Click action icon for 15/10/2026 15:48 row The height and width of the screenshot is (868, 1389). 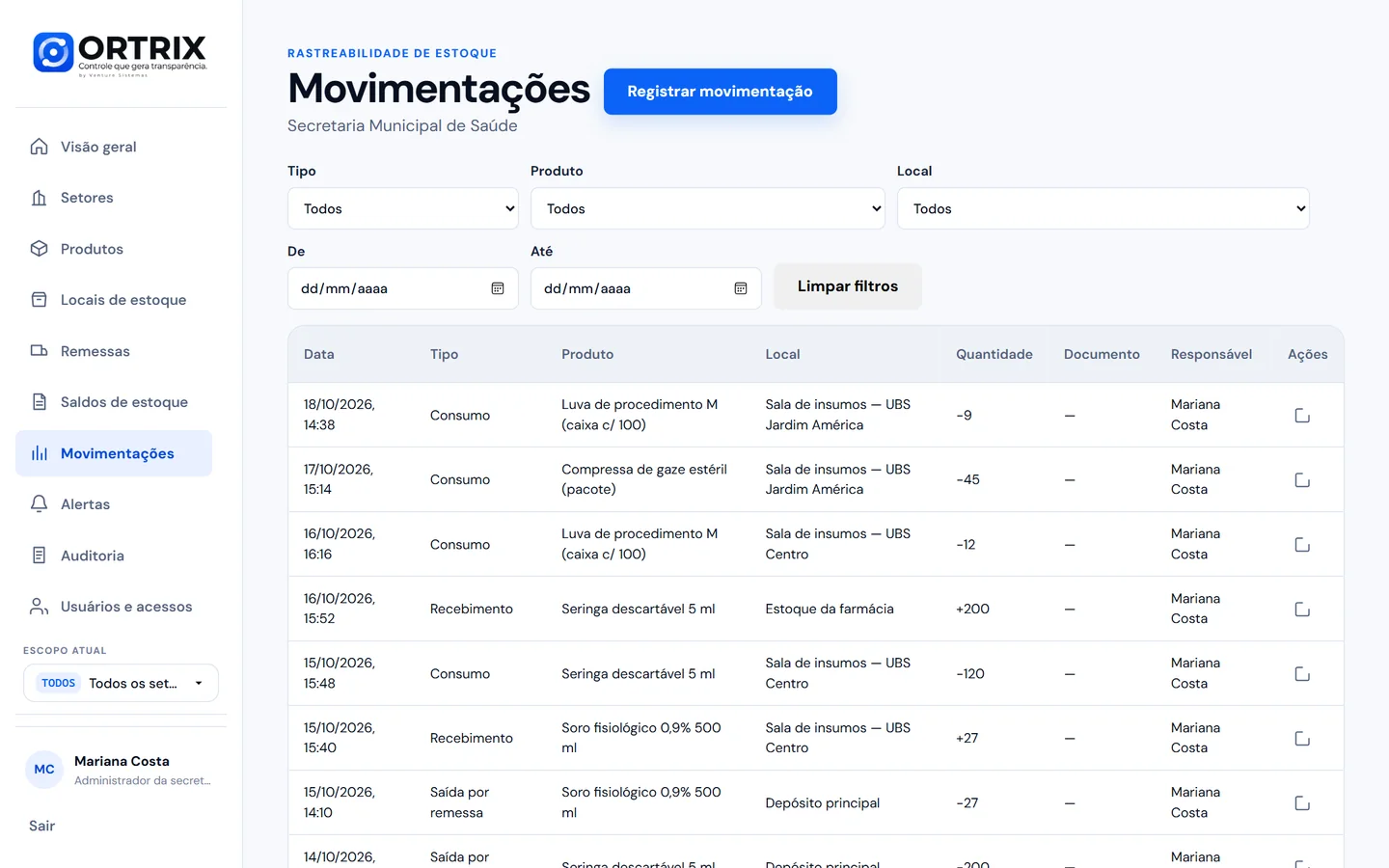click(1302, 674)
